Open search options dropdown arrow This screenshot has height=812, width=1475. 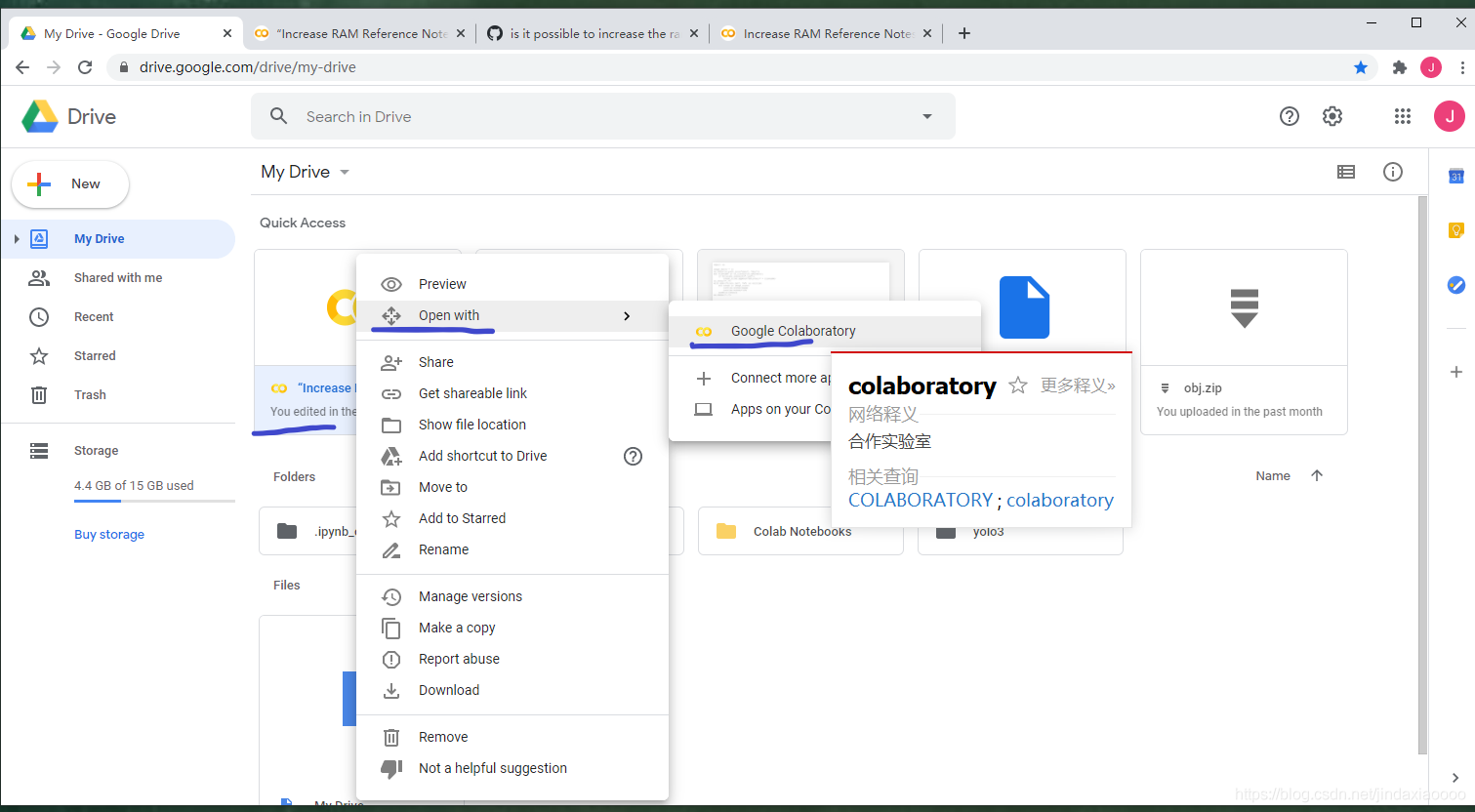(927, 116)
